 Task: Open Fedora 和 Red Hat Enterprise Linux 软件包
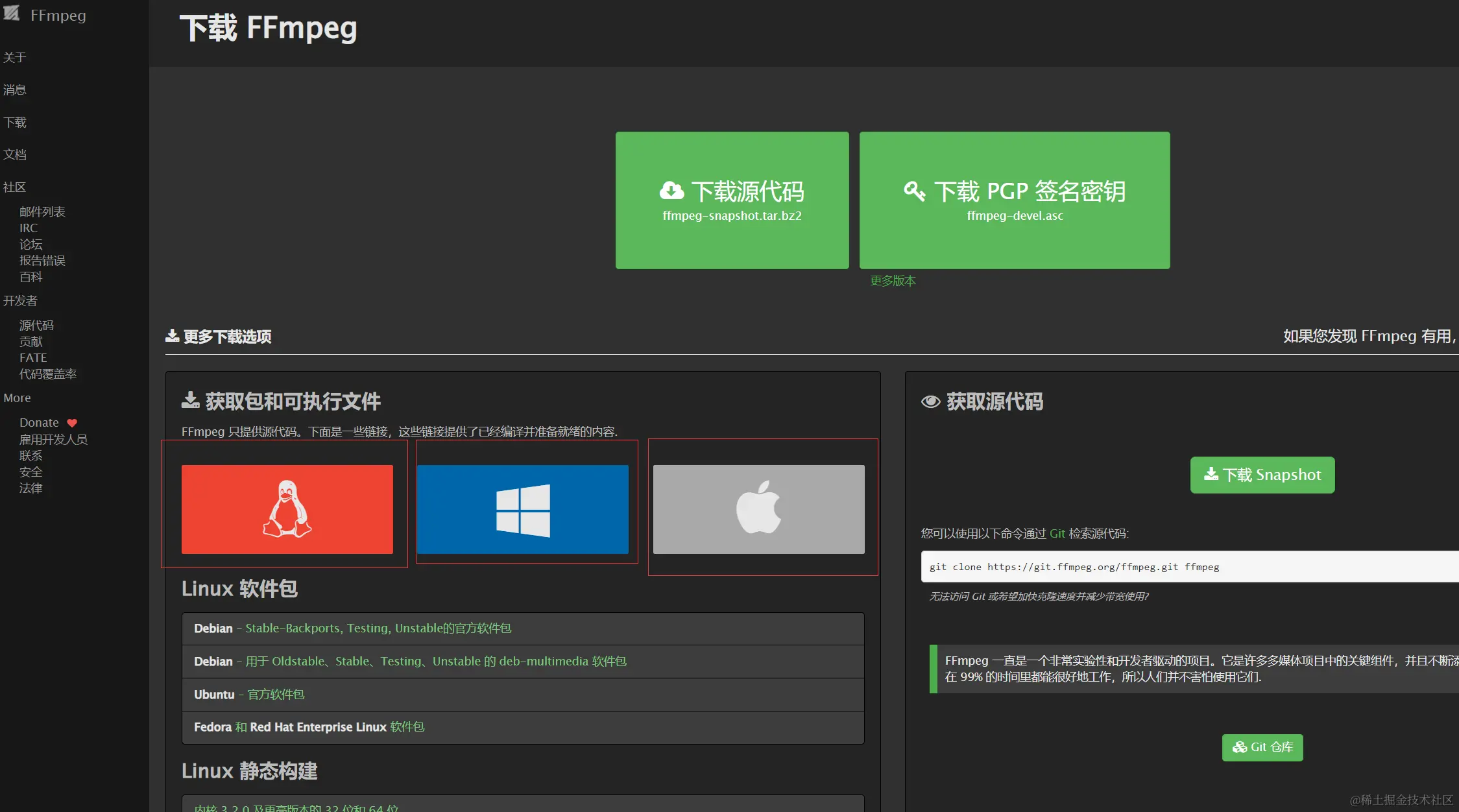tap(309, 727)
